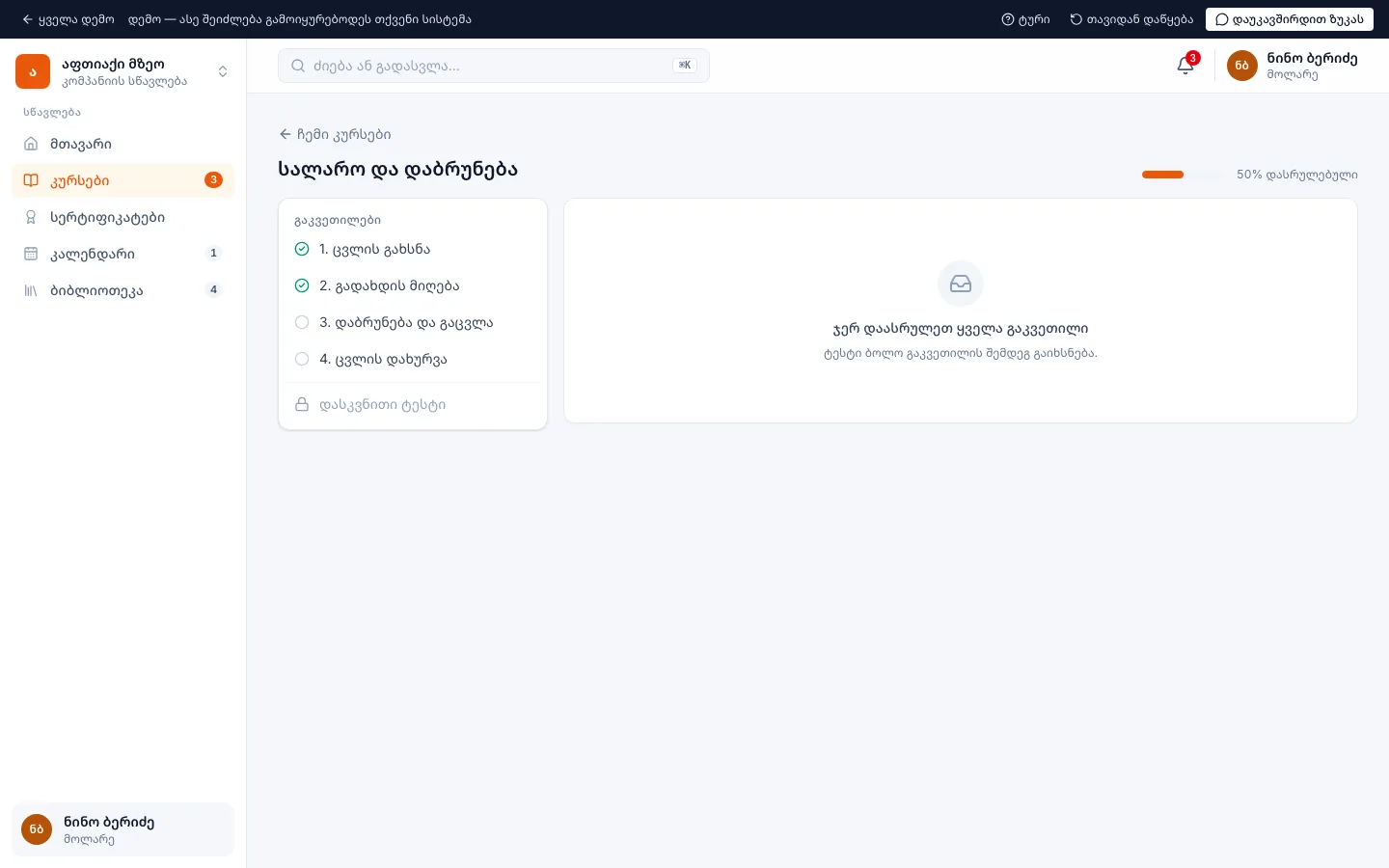The height and width of the screenshot is (868, 1389).
Task: Click the award icon beside სერტიფიკატები
Action: click(31, 217)
